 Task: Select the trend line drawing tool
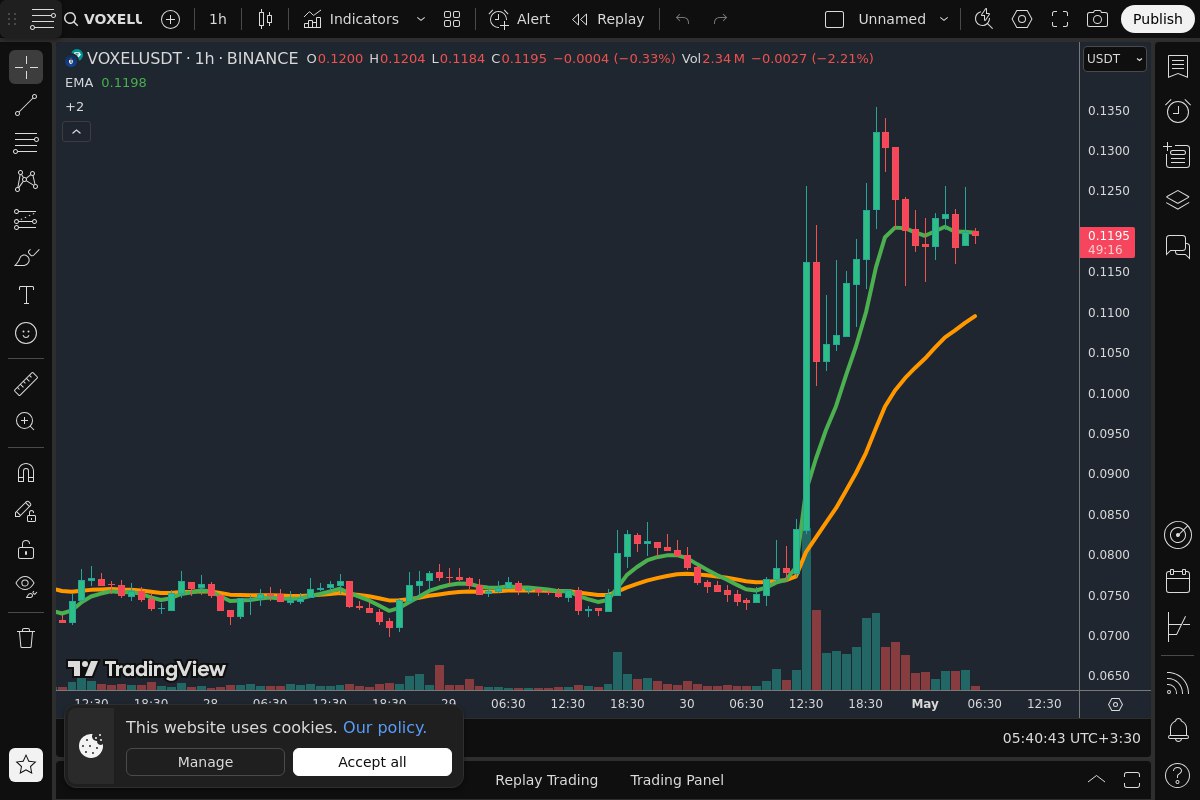pyautogui.click(x=26, y=105)
